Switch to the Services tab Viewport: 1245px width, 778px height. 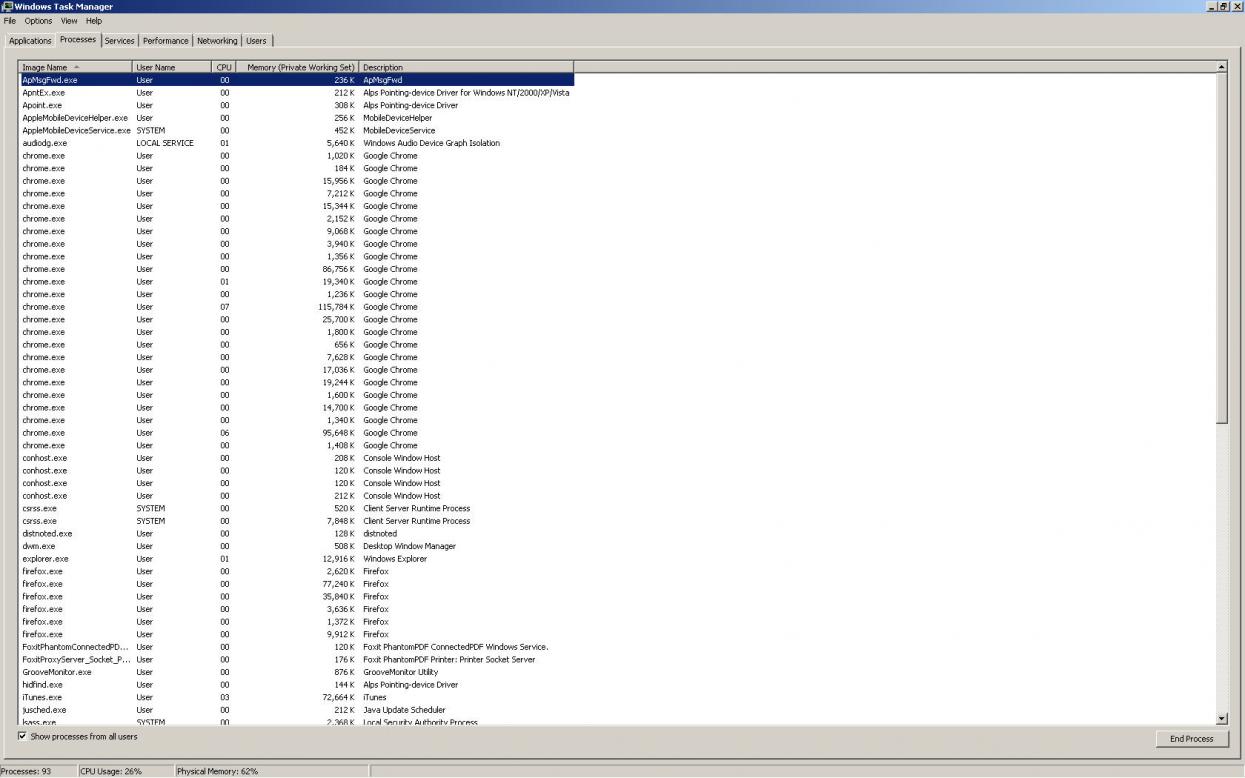[x=119, y=41]
